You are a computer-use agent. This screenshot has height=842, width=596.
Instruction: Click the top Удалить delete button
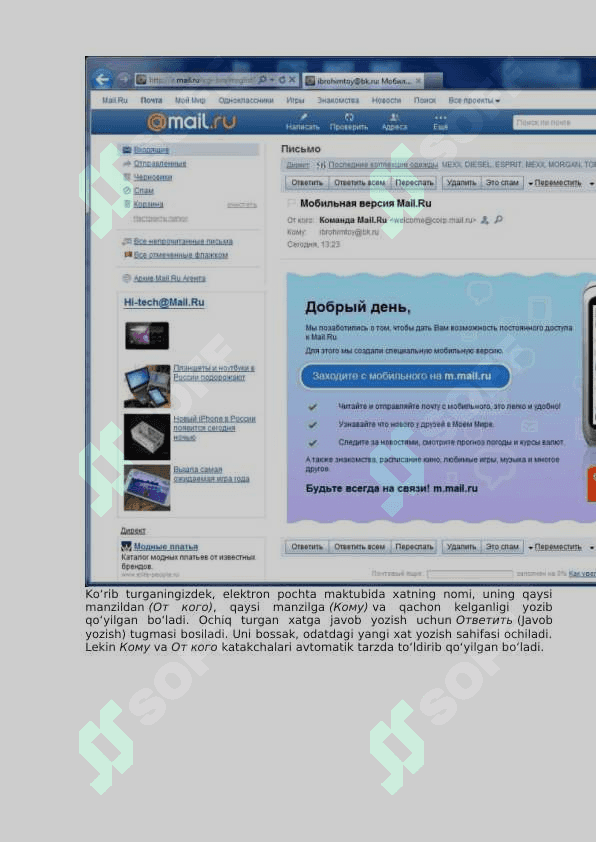tap(461, 183)
